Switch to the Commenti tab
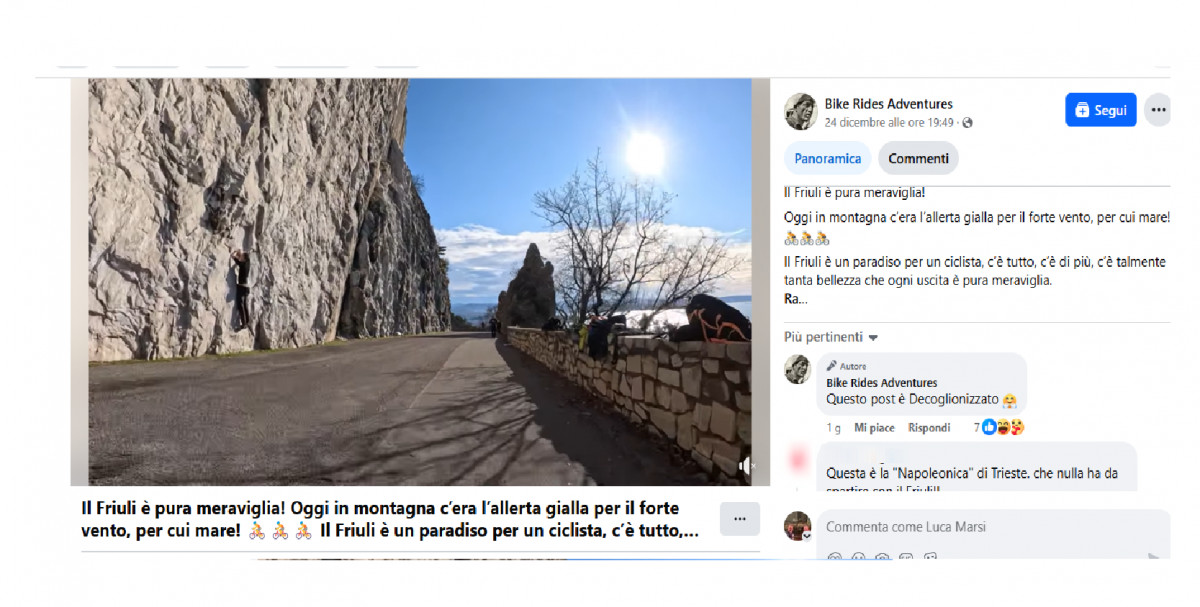This screenshot has height=607, width=1200. point(918,158)
